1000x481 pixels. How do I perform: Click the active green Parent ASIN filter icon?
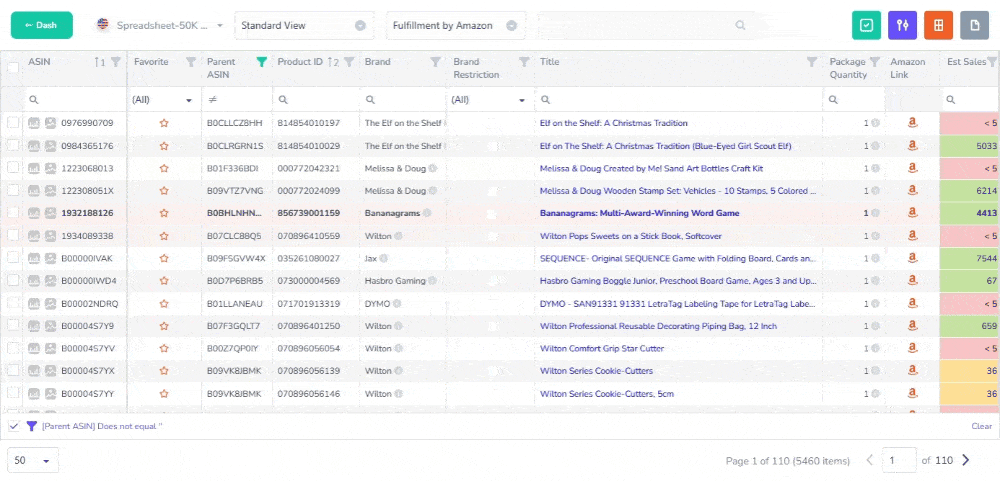point(261,62)
